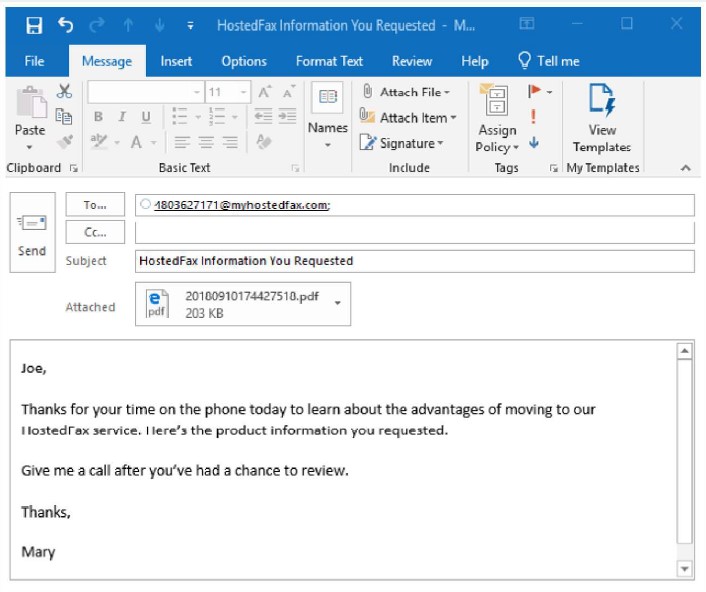Toggle Italic formatting
The height and width of the screenshot is (592, 706).
pyautogui.click(x=122, y=117)
